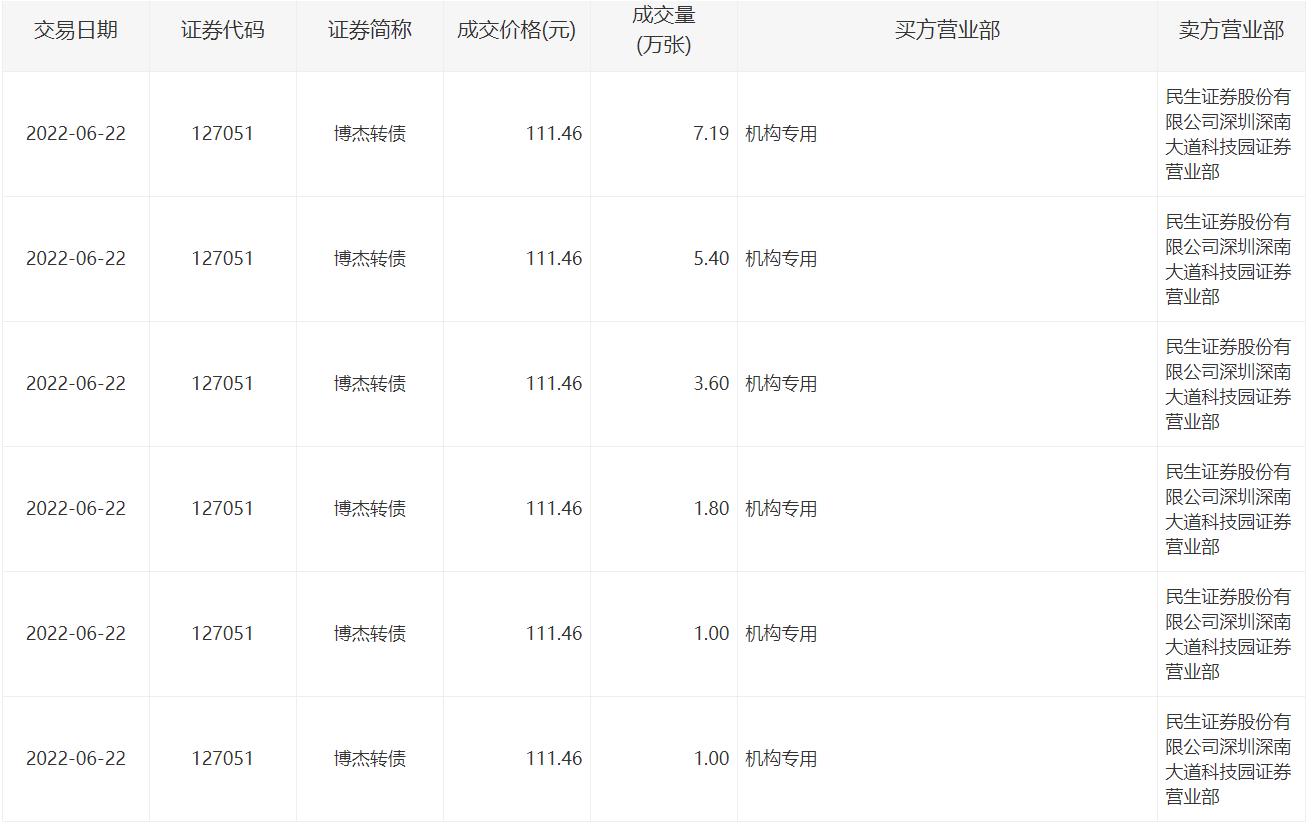Click the 卖方营业部 column header

tap(1231, 30)
